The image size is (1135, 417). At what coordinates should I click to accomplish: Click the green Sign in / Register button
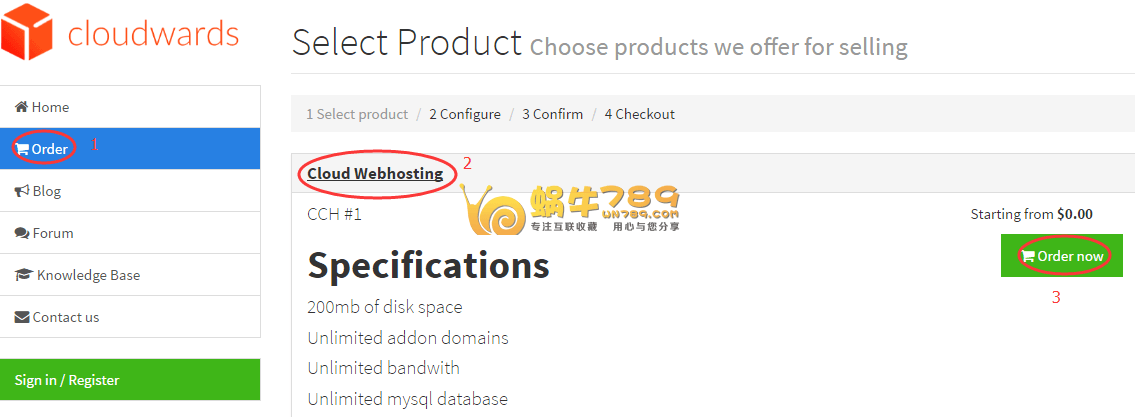(x=130, y=379)
